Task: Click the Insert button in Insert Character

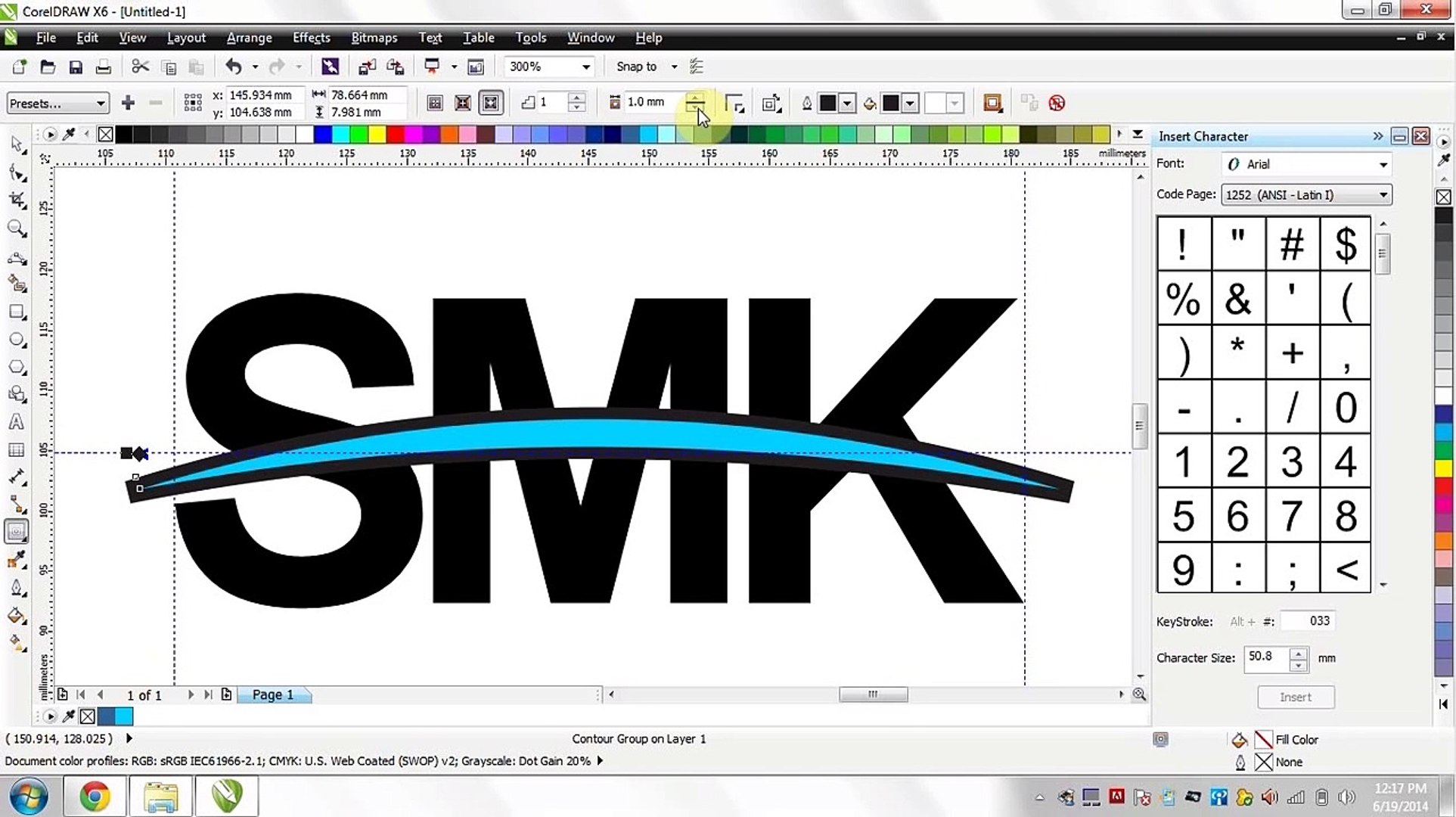Action: [1296, 697]
